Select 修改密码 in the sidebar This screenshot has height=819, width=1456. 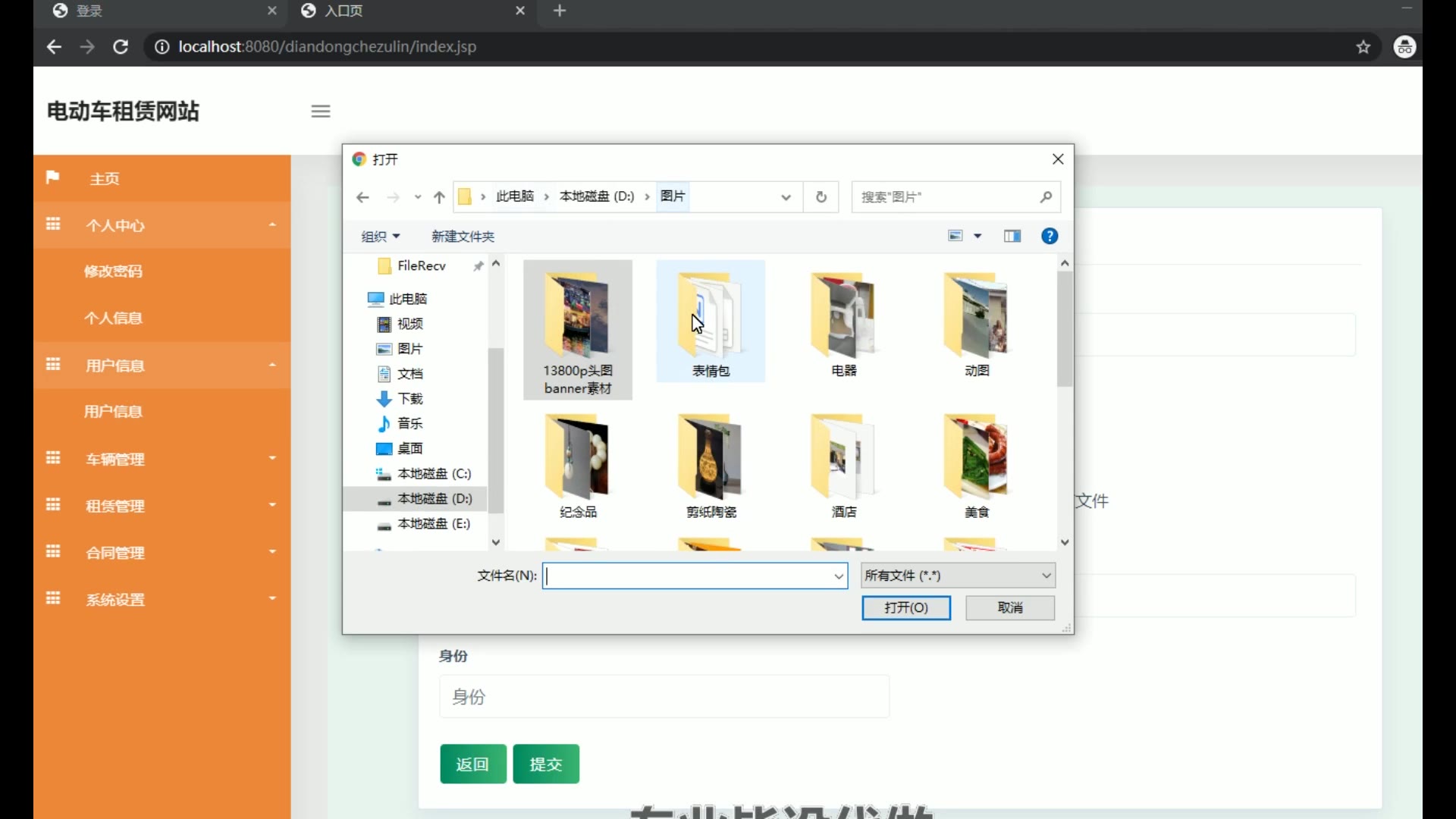[113, 271]
